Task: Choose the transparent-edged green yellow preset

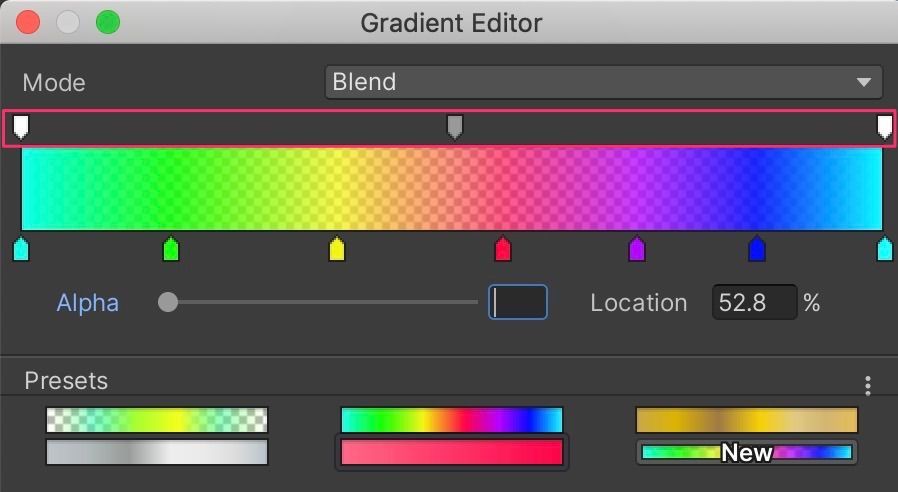Action: tap(157, 420)
